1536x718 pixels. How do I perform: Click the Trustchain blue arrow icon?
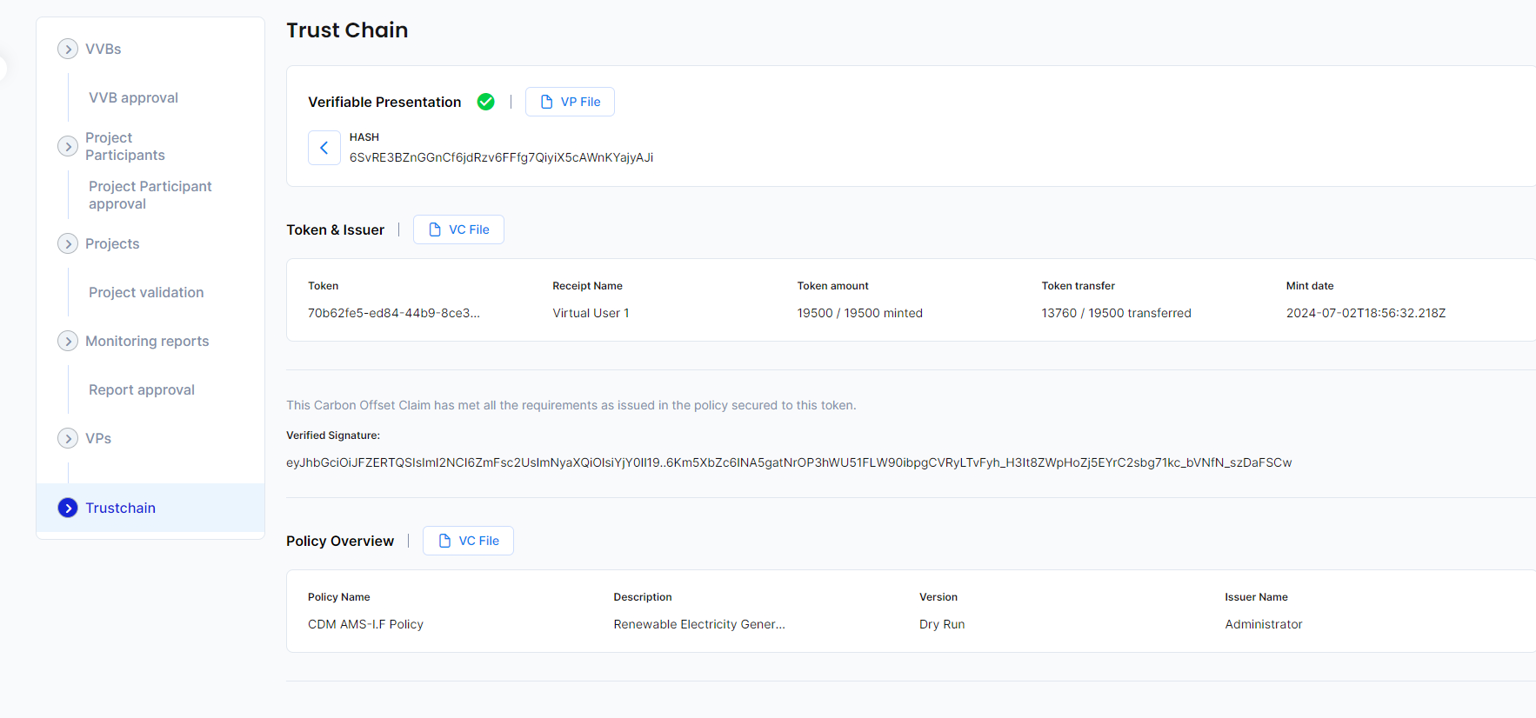[67, 508]
